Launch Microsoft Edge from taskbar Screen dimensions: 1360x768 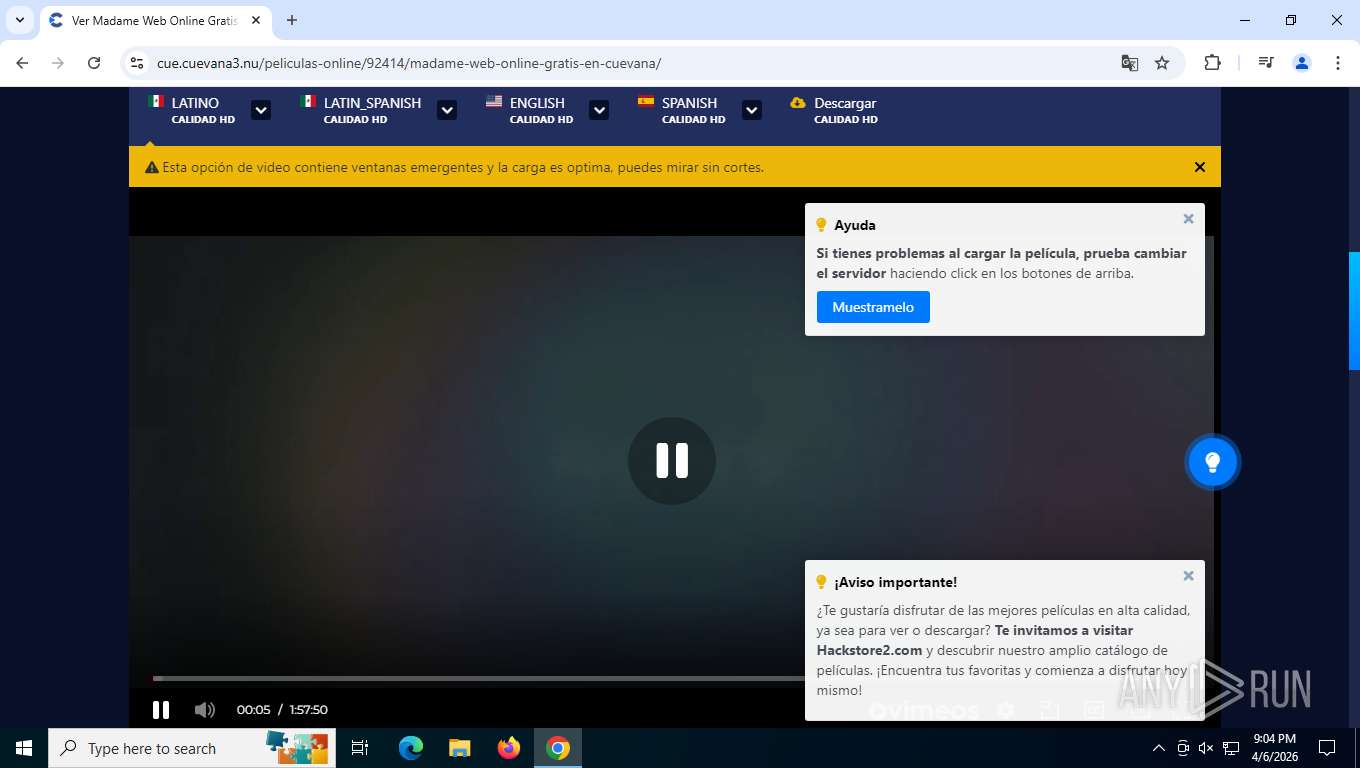point(410,748)
